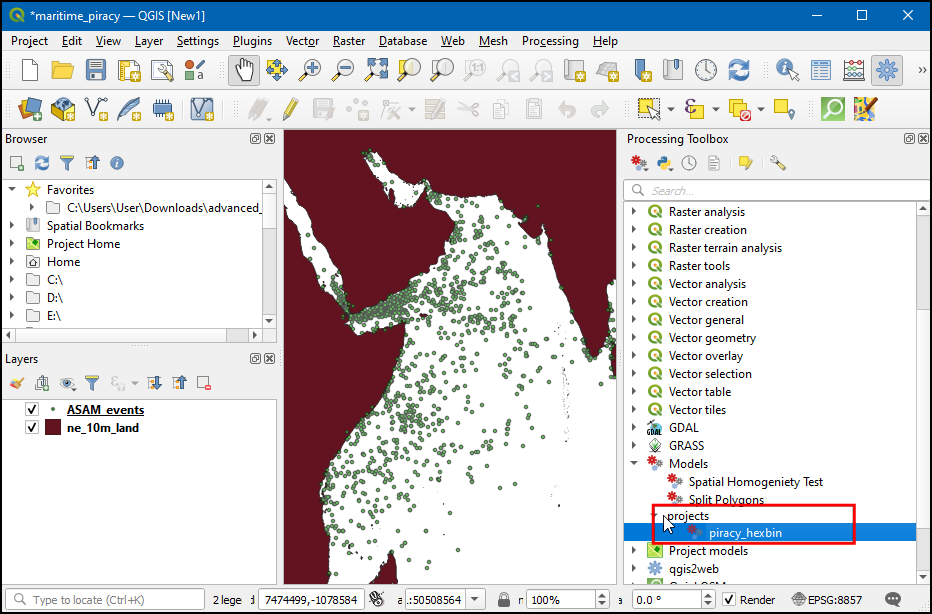The width and height of the screenshot is (932, 614).
Task: Expand the Project models group
Action: [x=634, y=550]
